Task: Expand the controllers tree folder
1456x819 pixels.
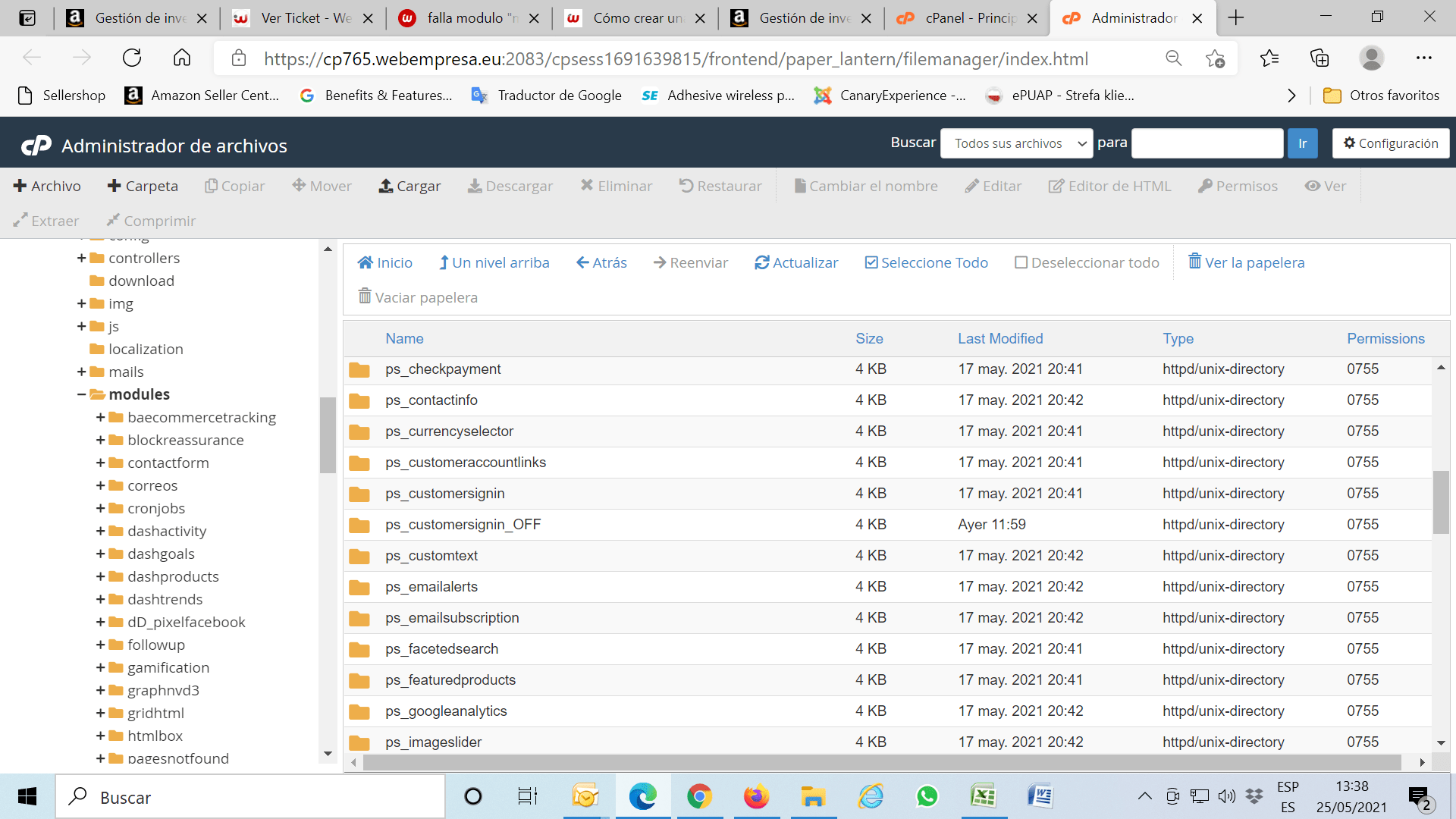Action: pyautogui.click(x=81, y=258)
